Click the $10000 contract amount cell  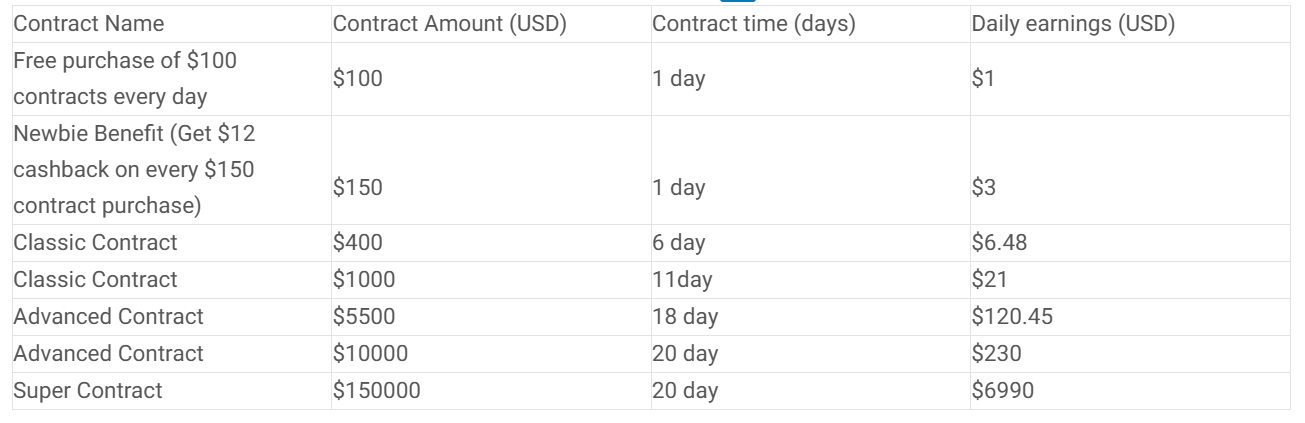(369, 353)
